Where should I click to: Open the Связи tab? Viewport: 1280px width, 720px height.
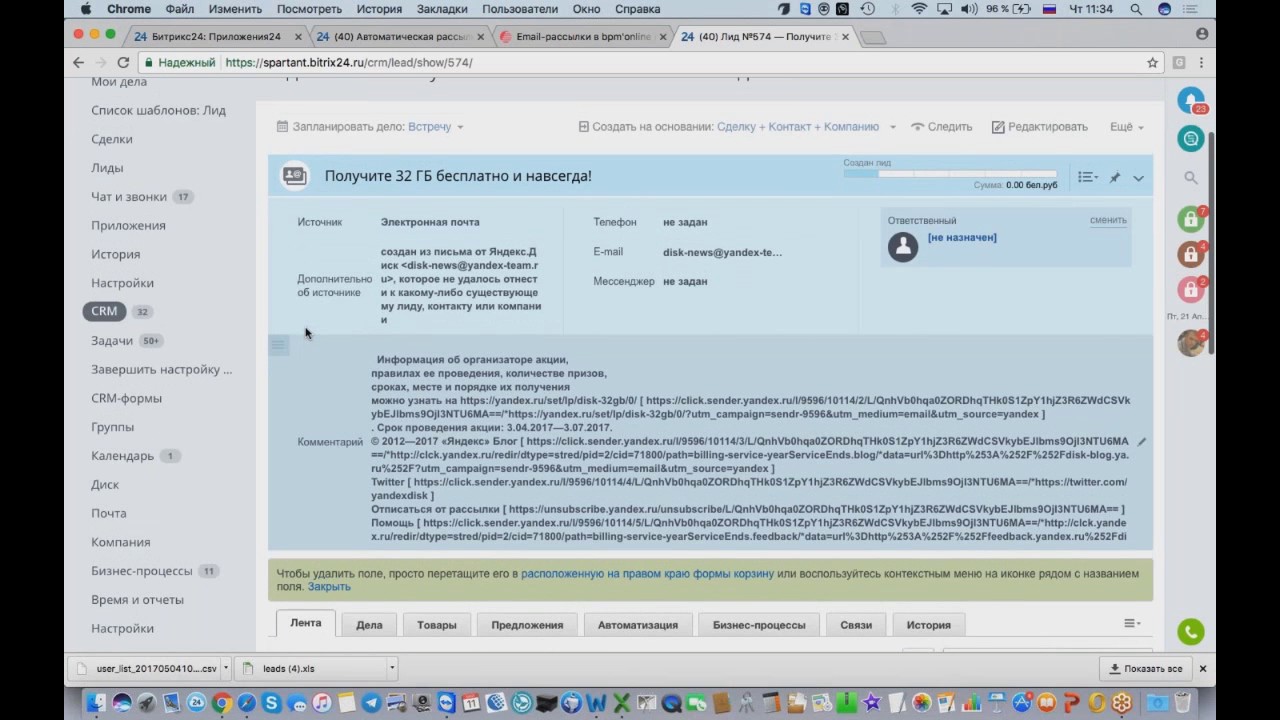pyautogui.click(x=856, y=624)
